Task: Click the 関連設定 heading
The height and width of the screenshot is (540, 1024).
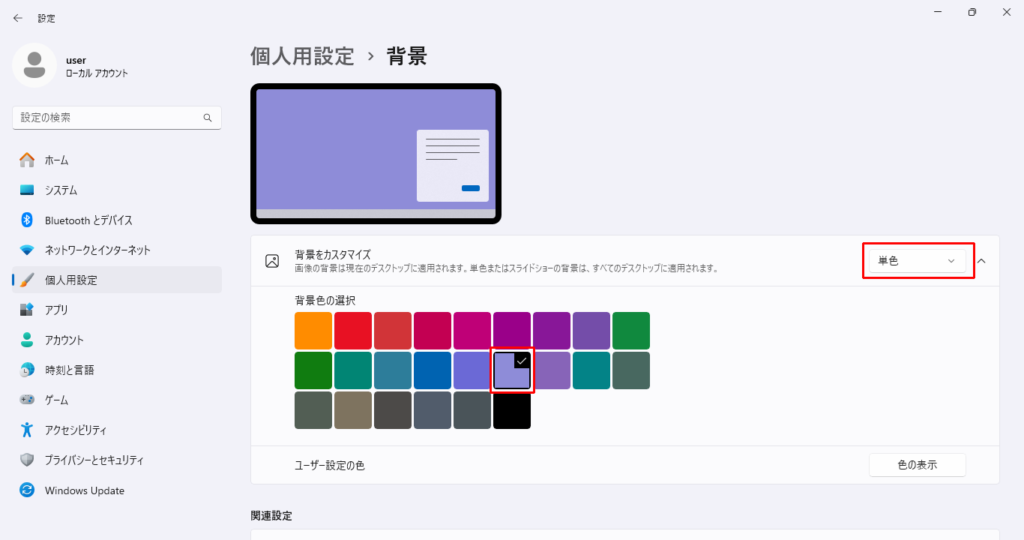Action: pos(272,516)
